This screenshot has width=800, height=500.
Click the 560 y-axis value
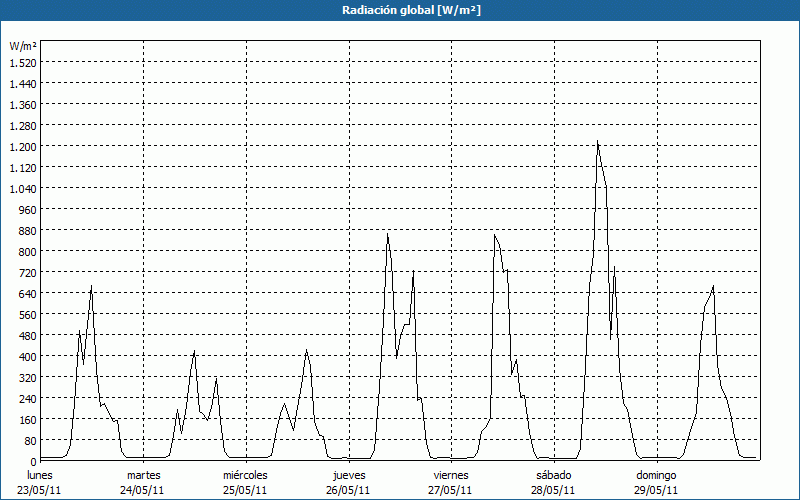coord(28,314)
